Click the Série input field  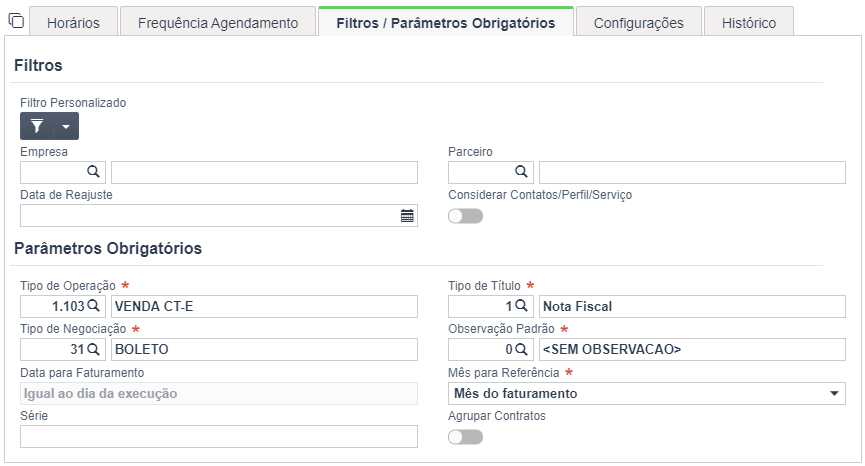219,437
